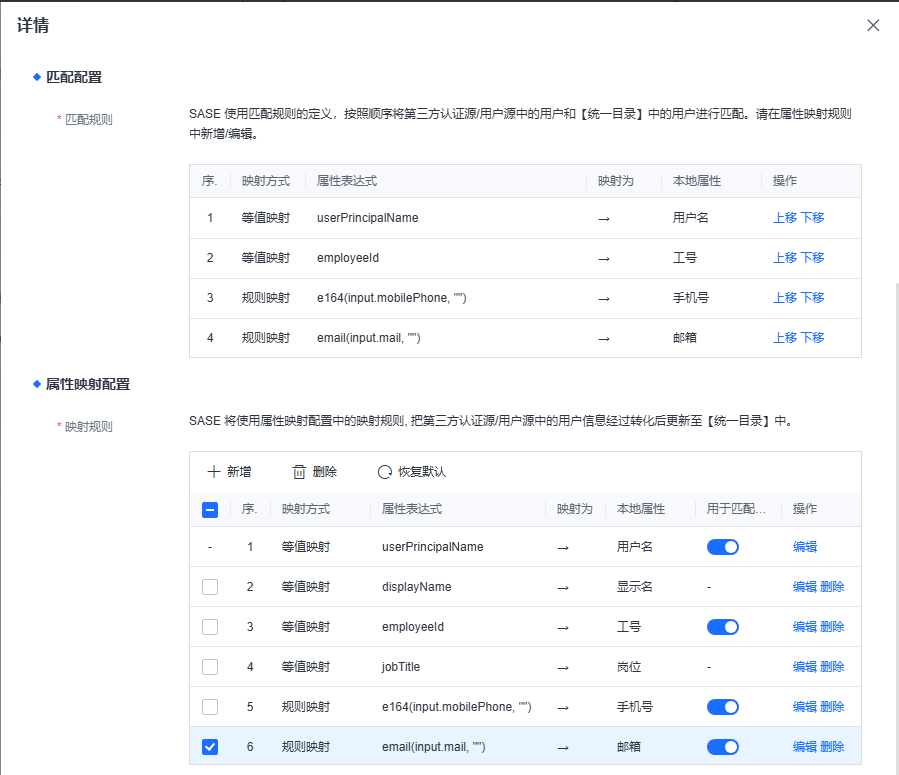Close the details dialog with X icon
Viewport: 899px width, 775px height.
873,26
